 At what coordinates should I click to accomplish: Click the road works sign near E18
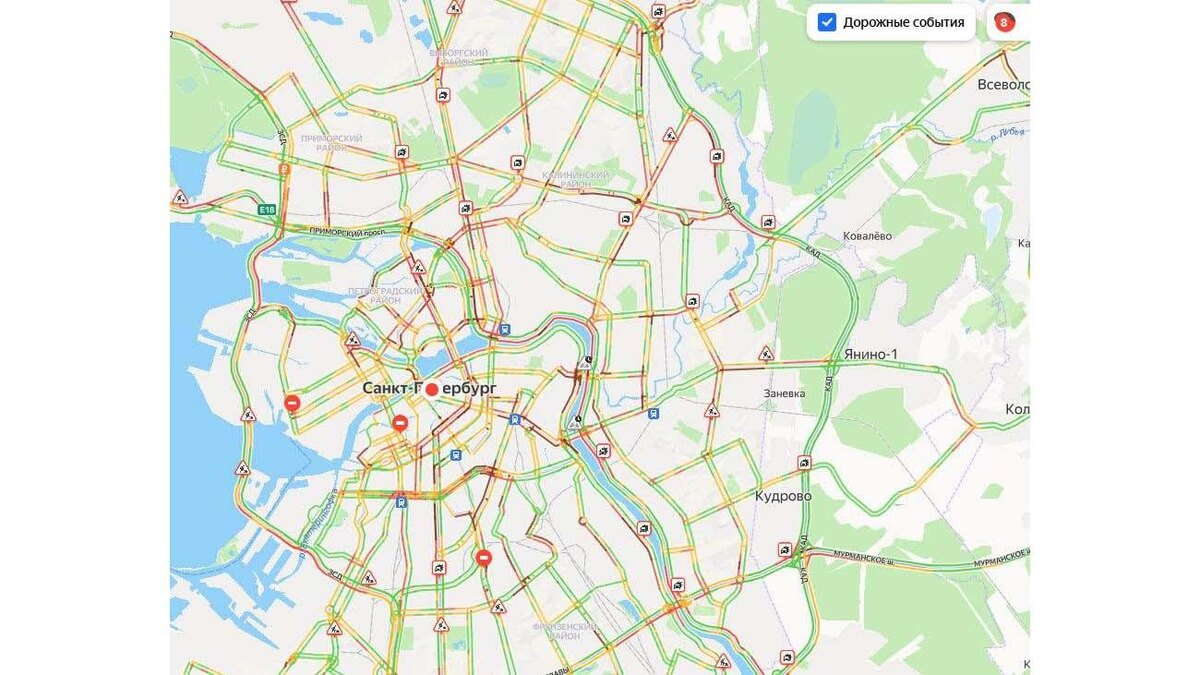click(180, 198)
